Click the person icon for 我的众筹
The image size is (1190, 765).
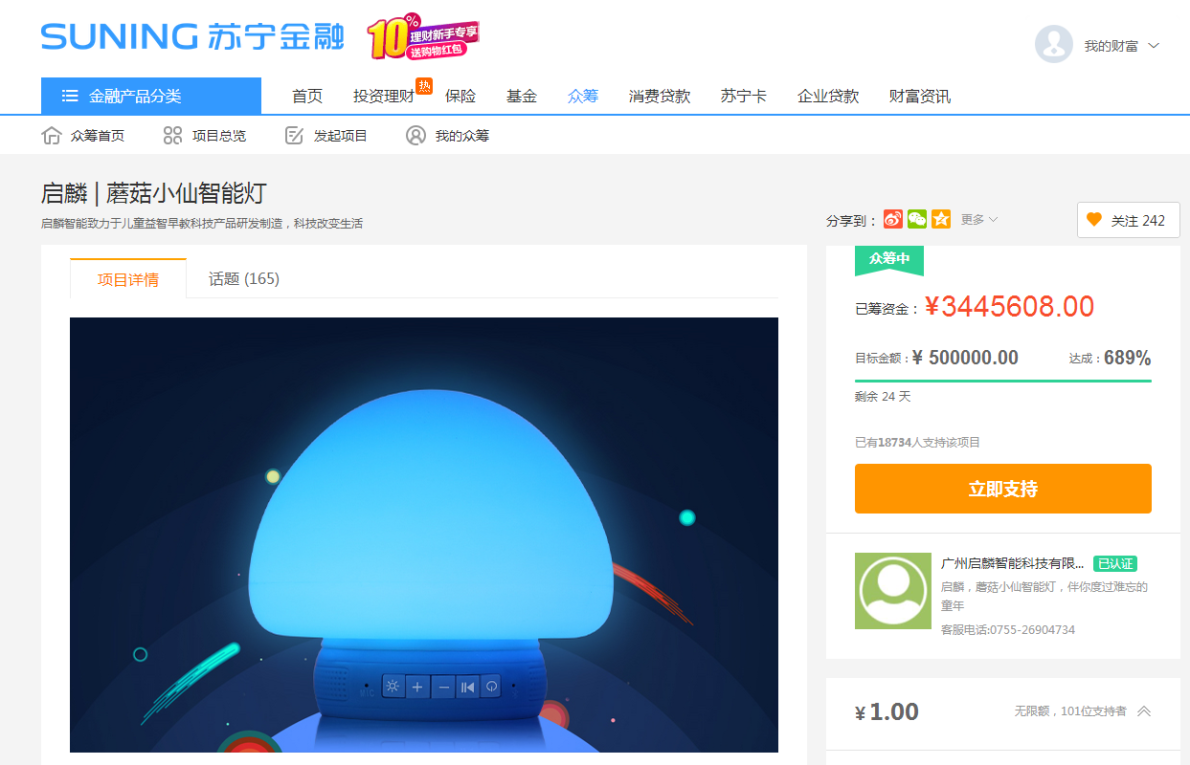[415, 136]
